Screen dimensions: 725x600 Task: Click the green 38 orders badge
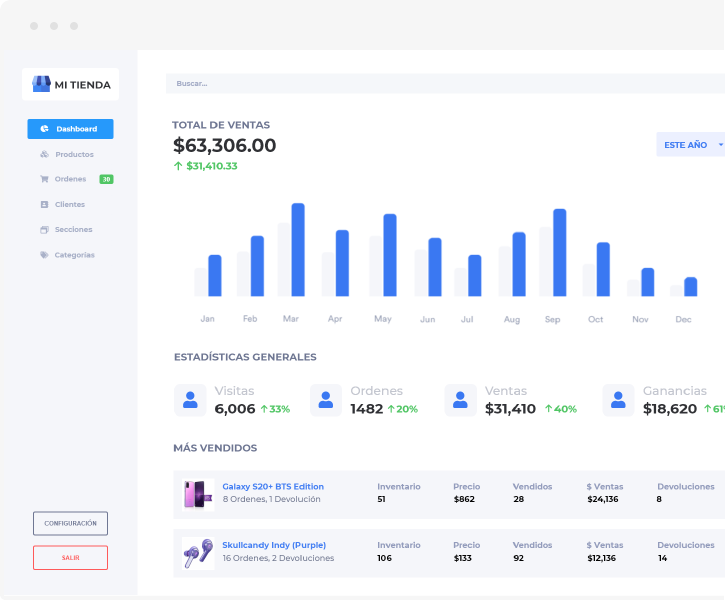click(106, 179)
